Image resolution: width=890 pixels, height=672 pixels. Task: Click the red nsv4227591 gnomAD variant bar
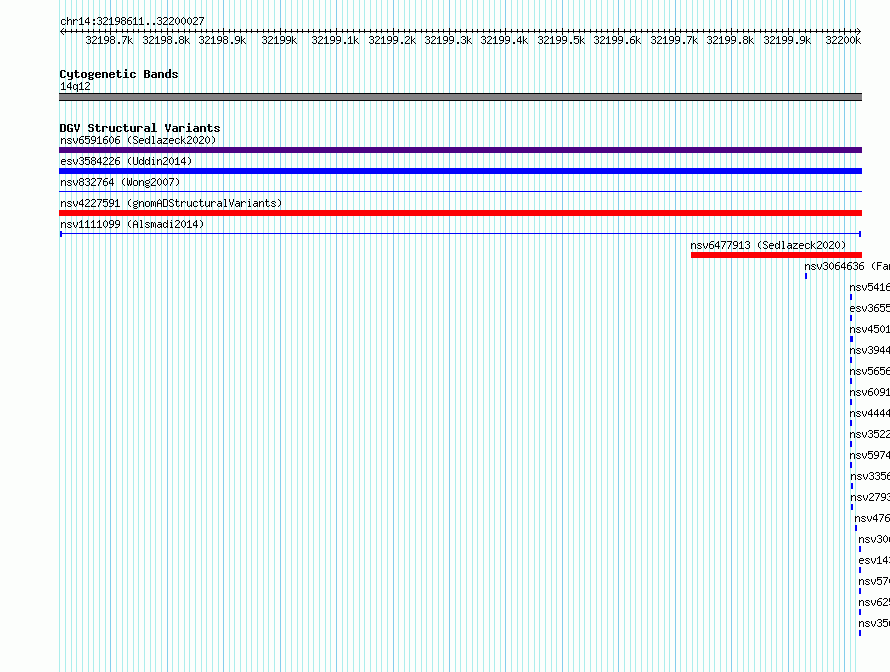pos(460,213)
